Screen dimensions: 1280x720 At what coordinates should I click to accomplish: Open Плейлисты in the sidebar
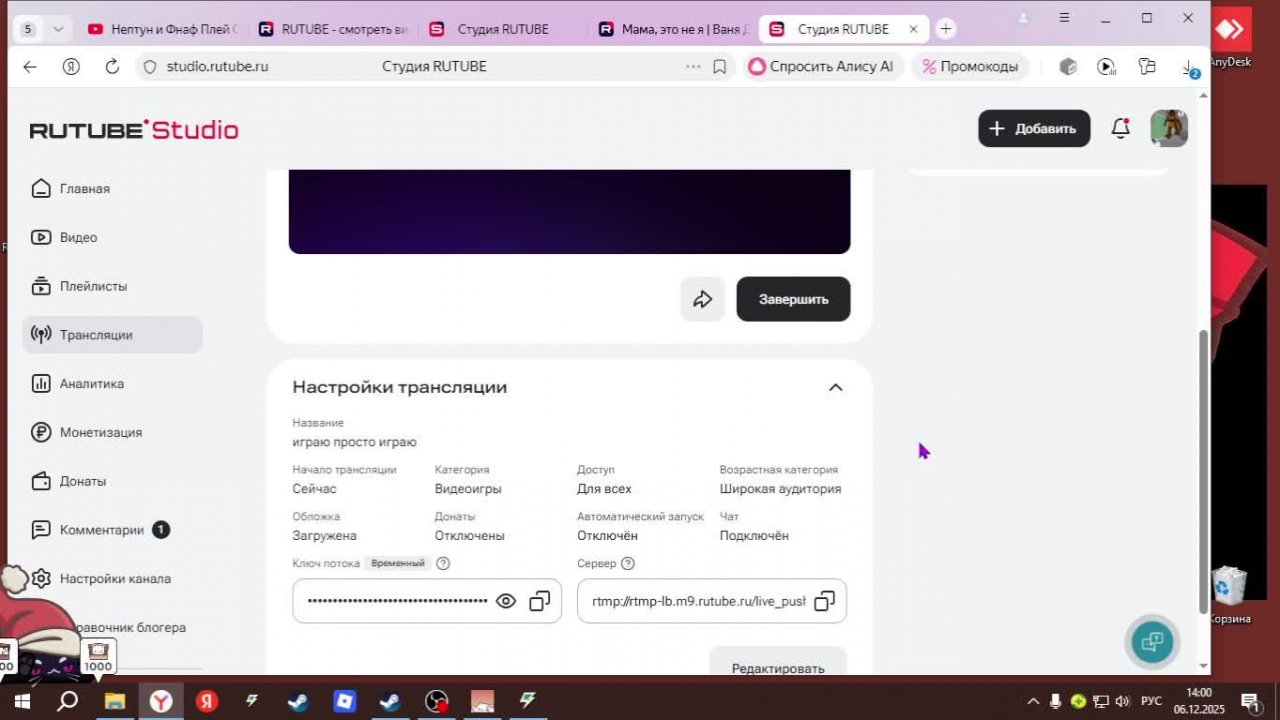coord(93,286)
